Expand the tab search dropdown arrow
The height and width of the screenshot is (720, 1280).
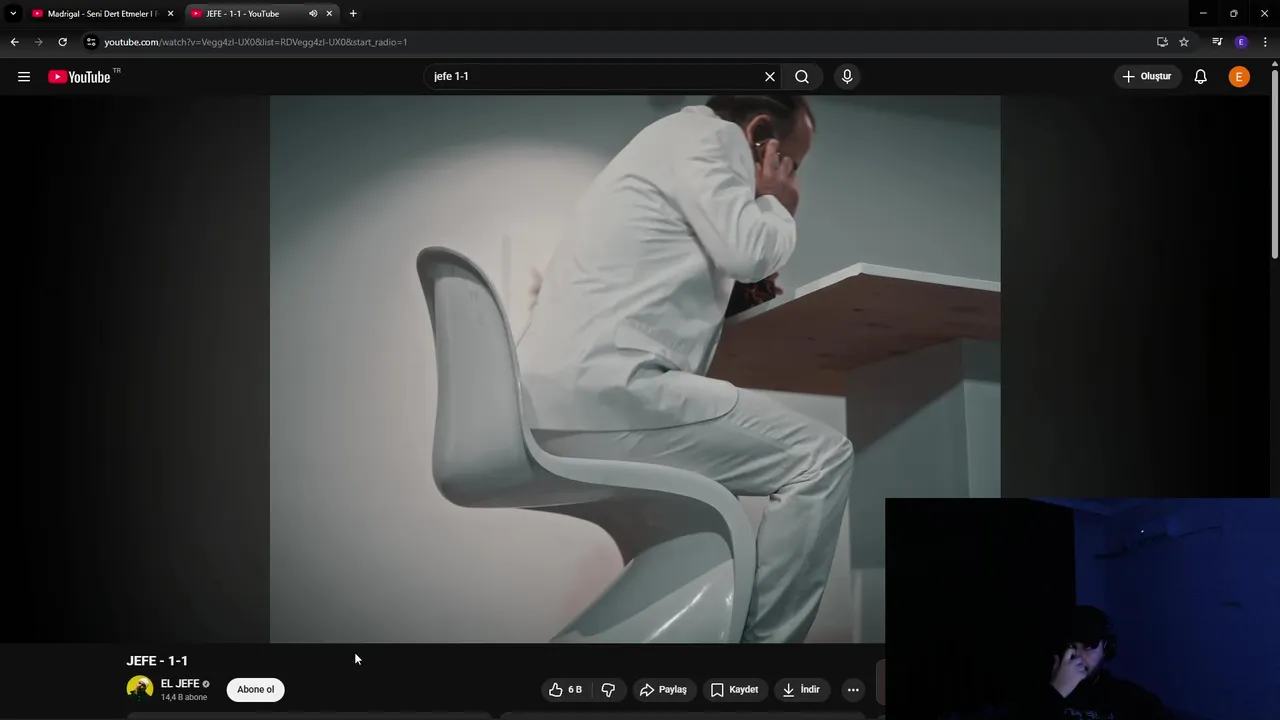click(13, 14)
